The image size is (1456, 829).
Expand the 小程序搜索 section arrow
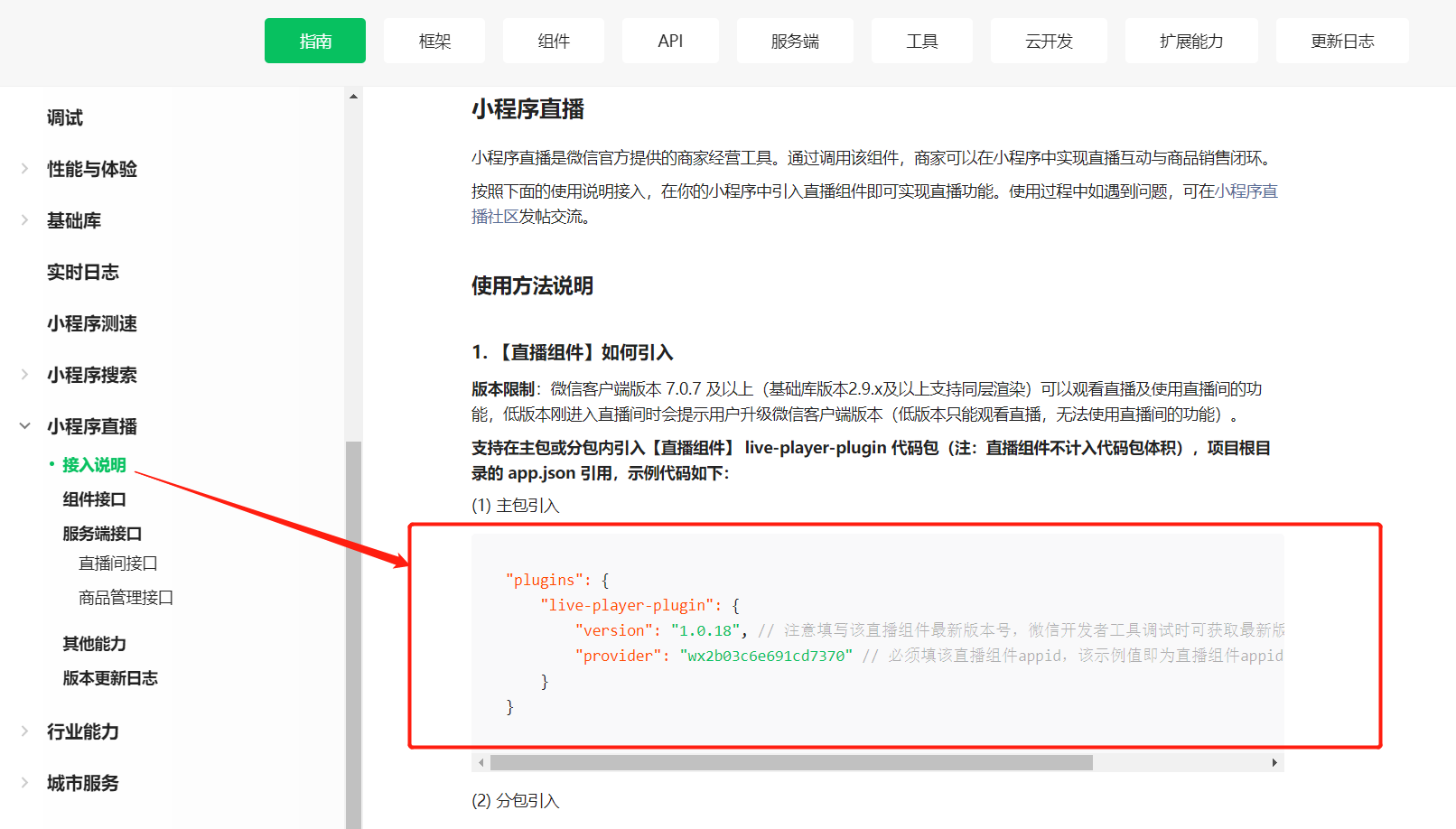[24, 375]
